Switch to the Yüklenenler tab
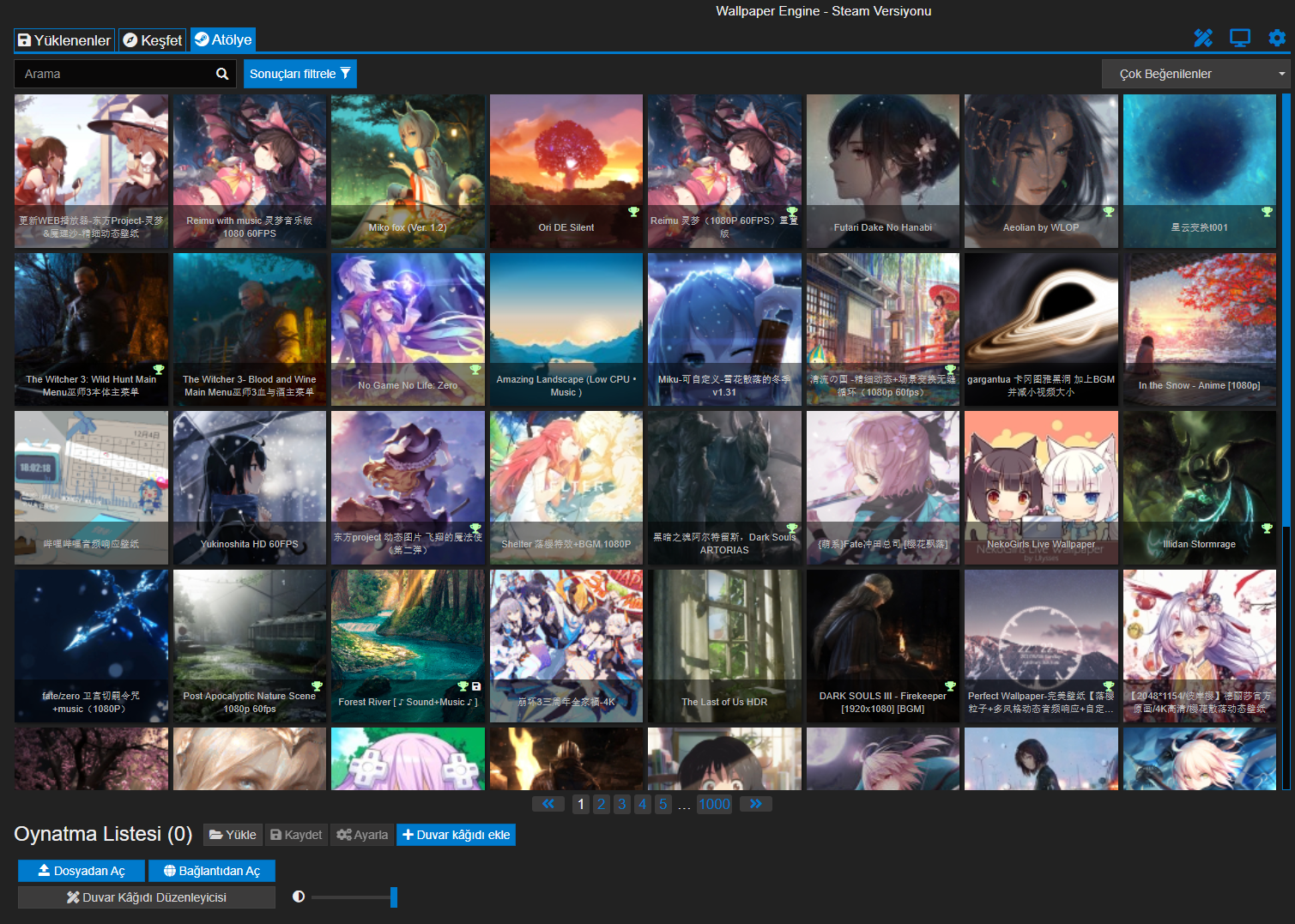This screenshot has width=1295, height=924. click(x=64, y=40)
